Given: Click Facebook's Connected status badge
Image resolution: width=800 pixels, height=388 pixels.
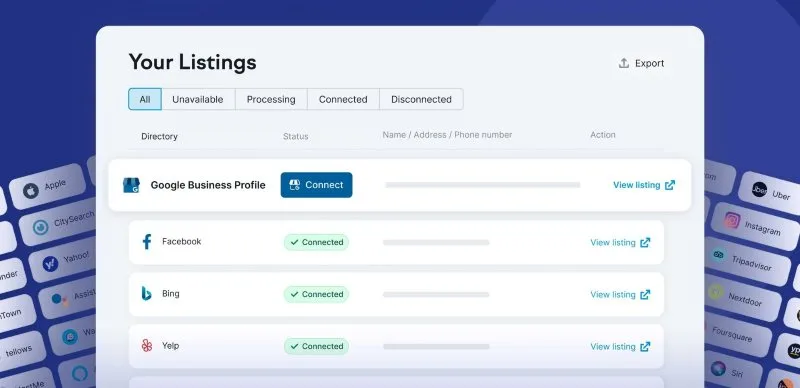Looking at the screenshot, I should point(316,242).
